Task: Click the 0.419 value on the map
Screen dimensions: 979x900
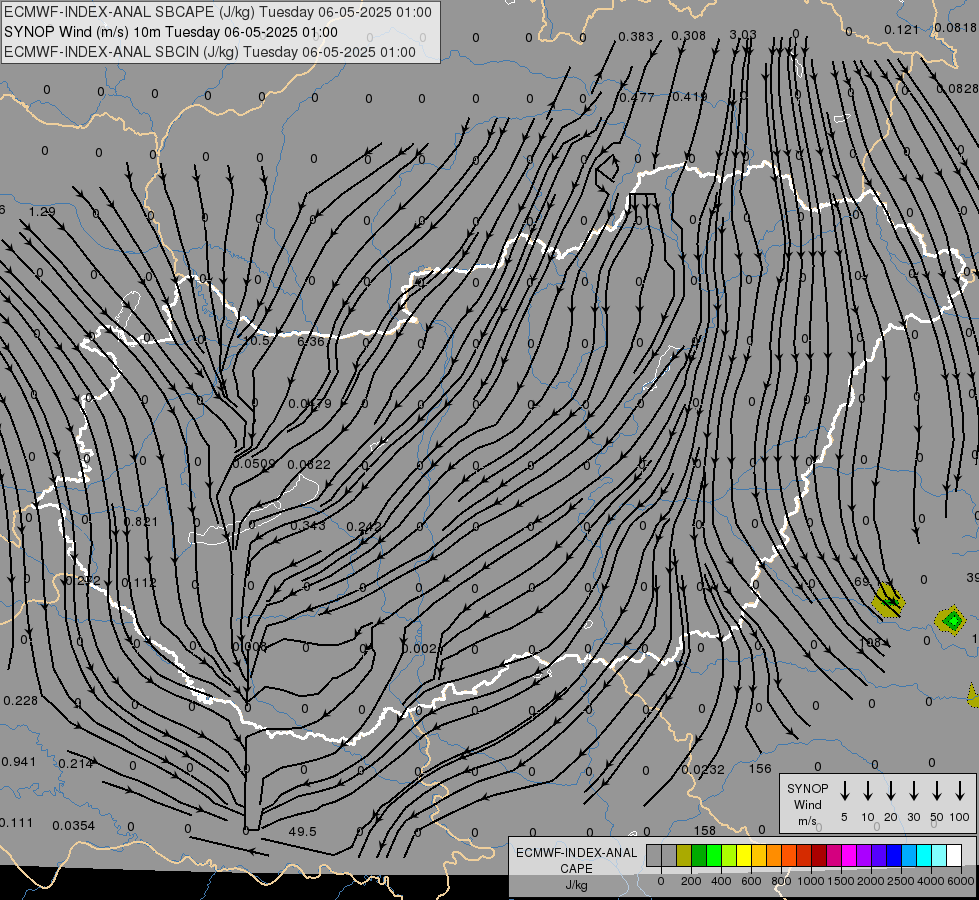Action: click(x=689, y=97)
